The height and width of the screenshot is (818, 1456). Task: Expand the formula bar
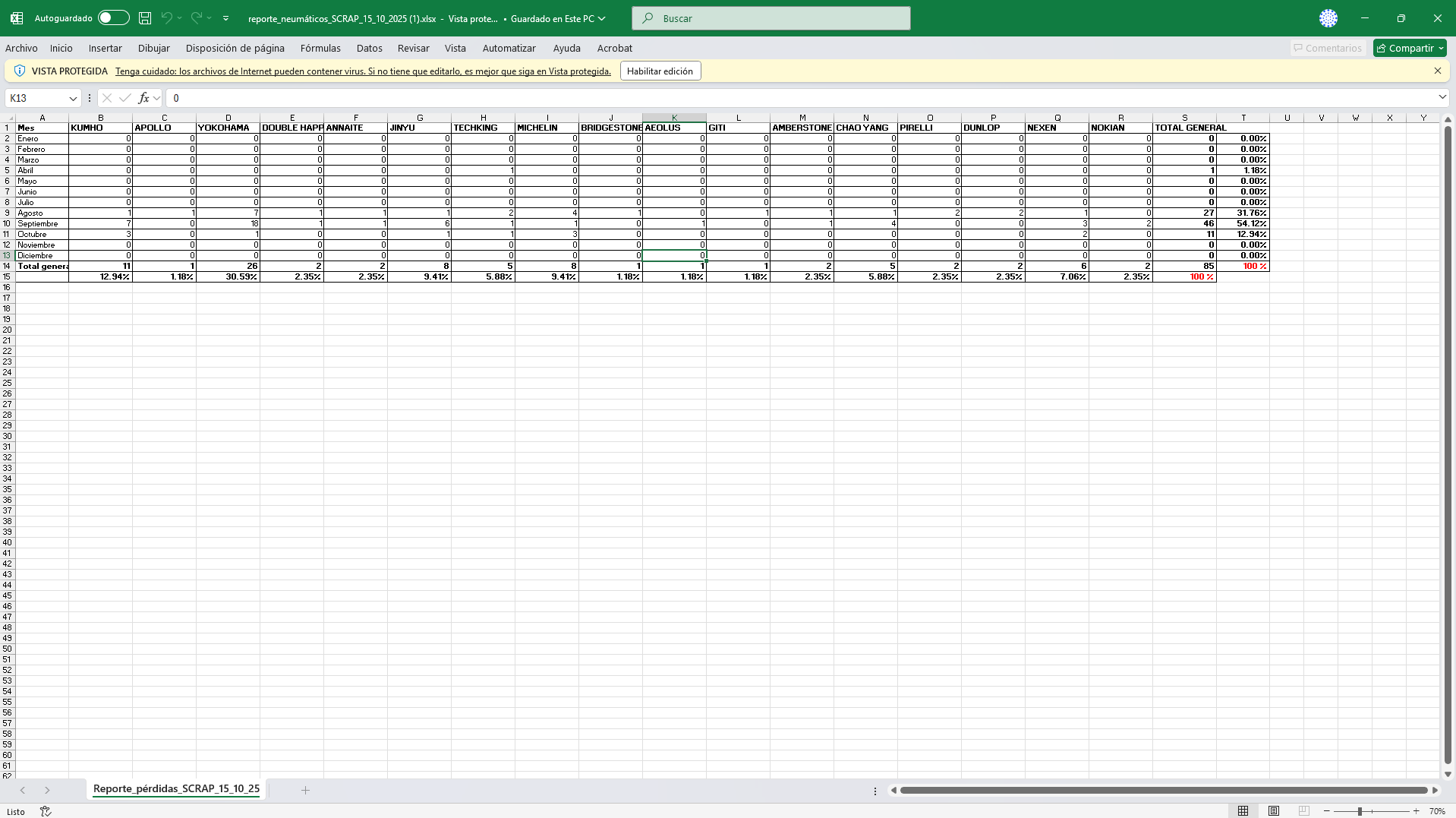[1442, 97]
